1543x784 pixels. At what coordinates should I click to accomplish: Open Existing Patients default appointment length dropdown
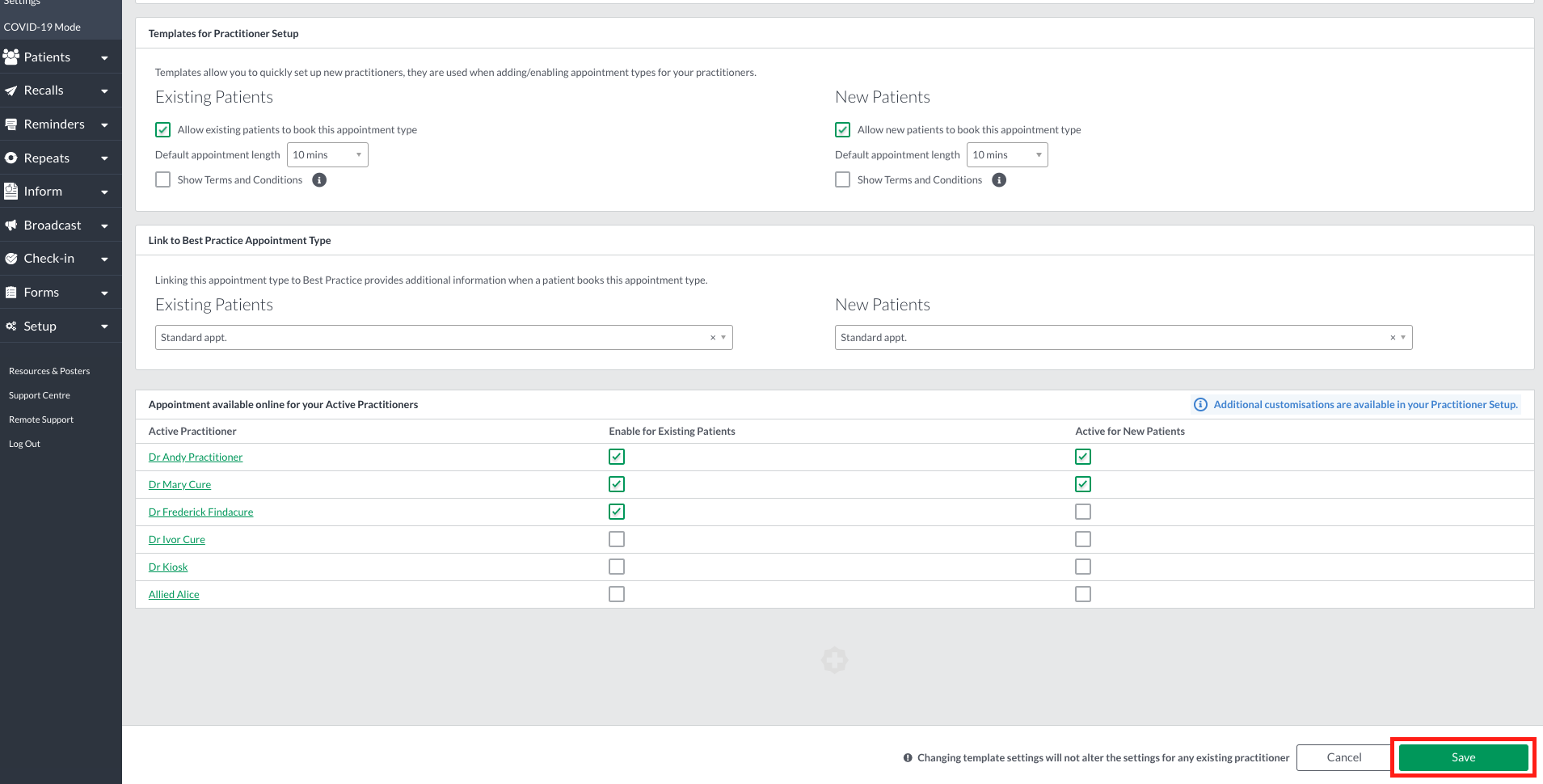pyautogui.click(x=327, y=155)
